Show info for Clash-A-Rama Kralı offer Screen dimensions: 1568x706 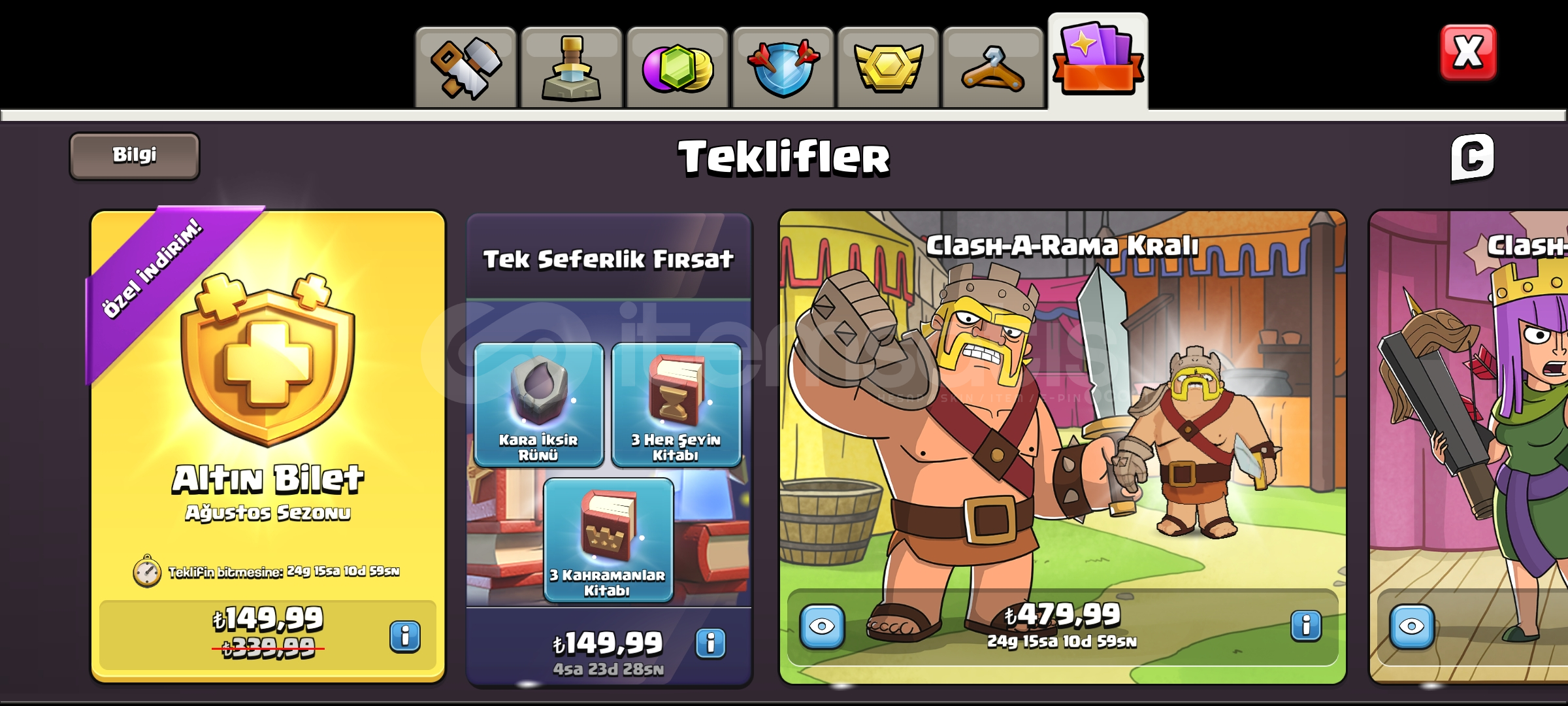click(x=1306, y=626)
